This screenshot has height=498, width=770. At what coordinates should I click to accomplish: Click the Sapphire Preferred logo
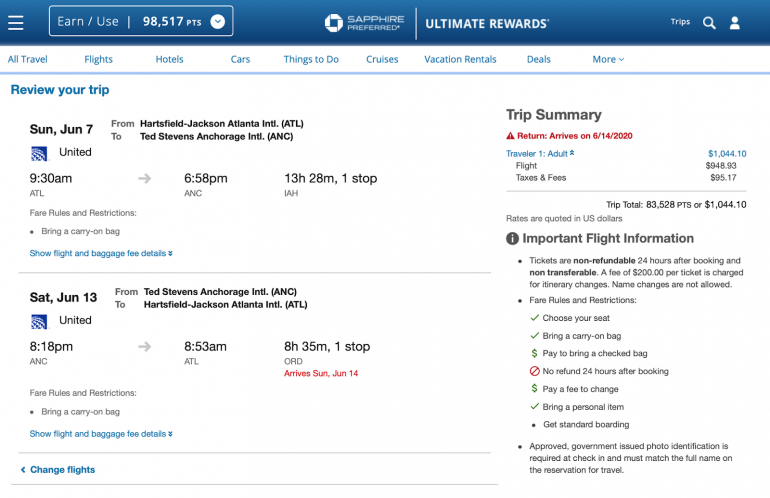[364, 22]
